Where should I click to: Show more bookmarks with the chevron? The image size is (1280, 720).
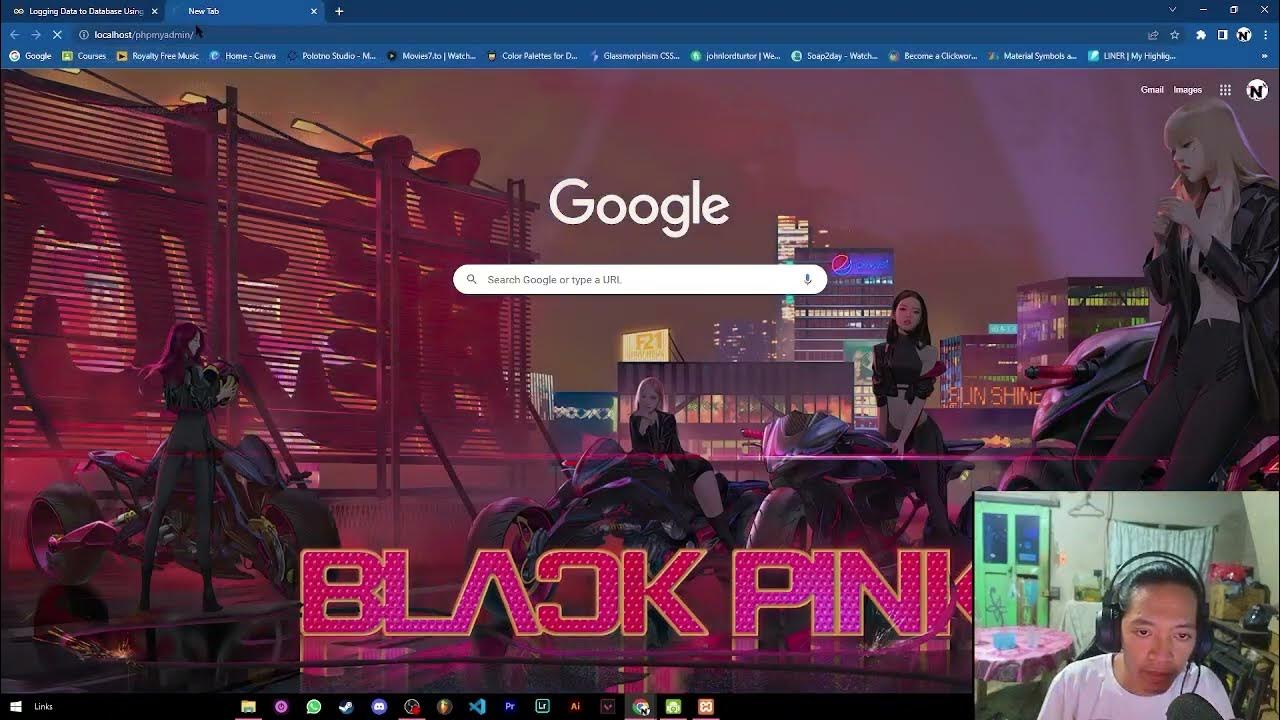pyautogui.click(x=1264, y=56)
